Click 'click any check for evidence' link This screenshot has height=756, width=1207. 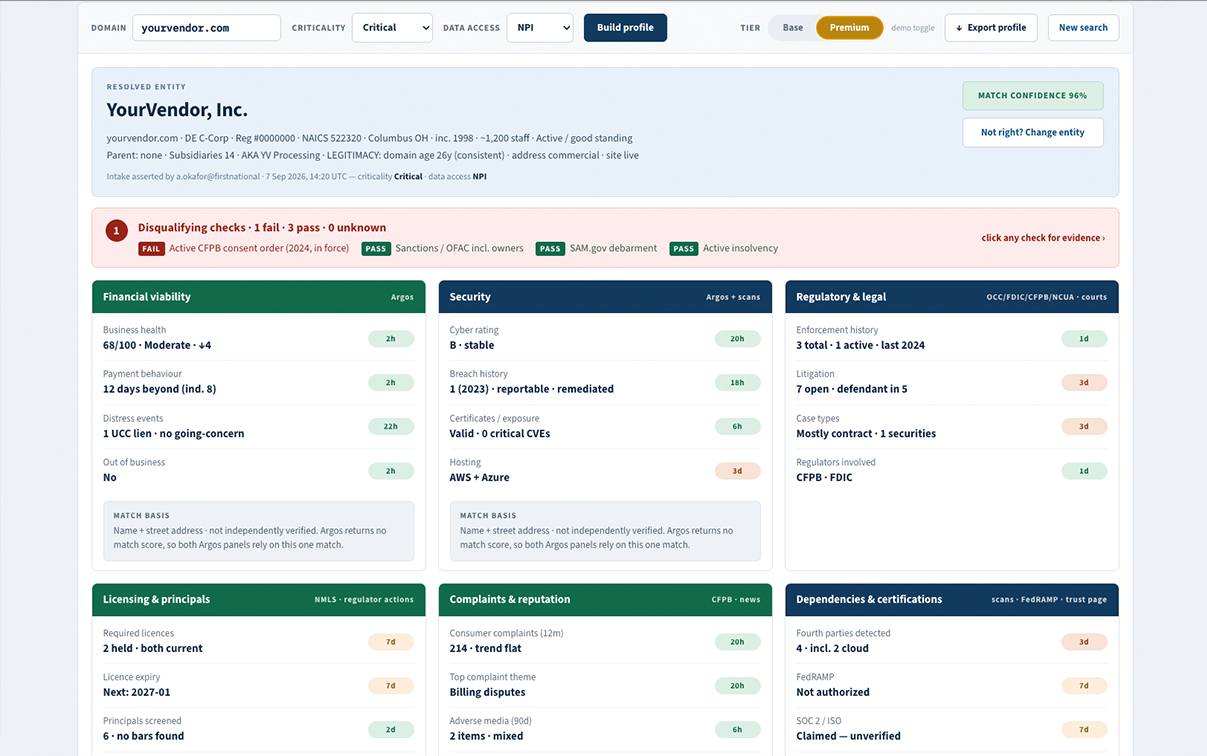click(1043, 238)
